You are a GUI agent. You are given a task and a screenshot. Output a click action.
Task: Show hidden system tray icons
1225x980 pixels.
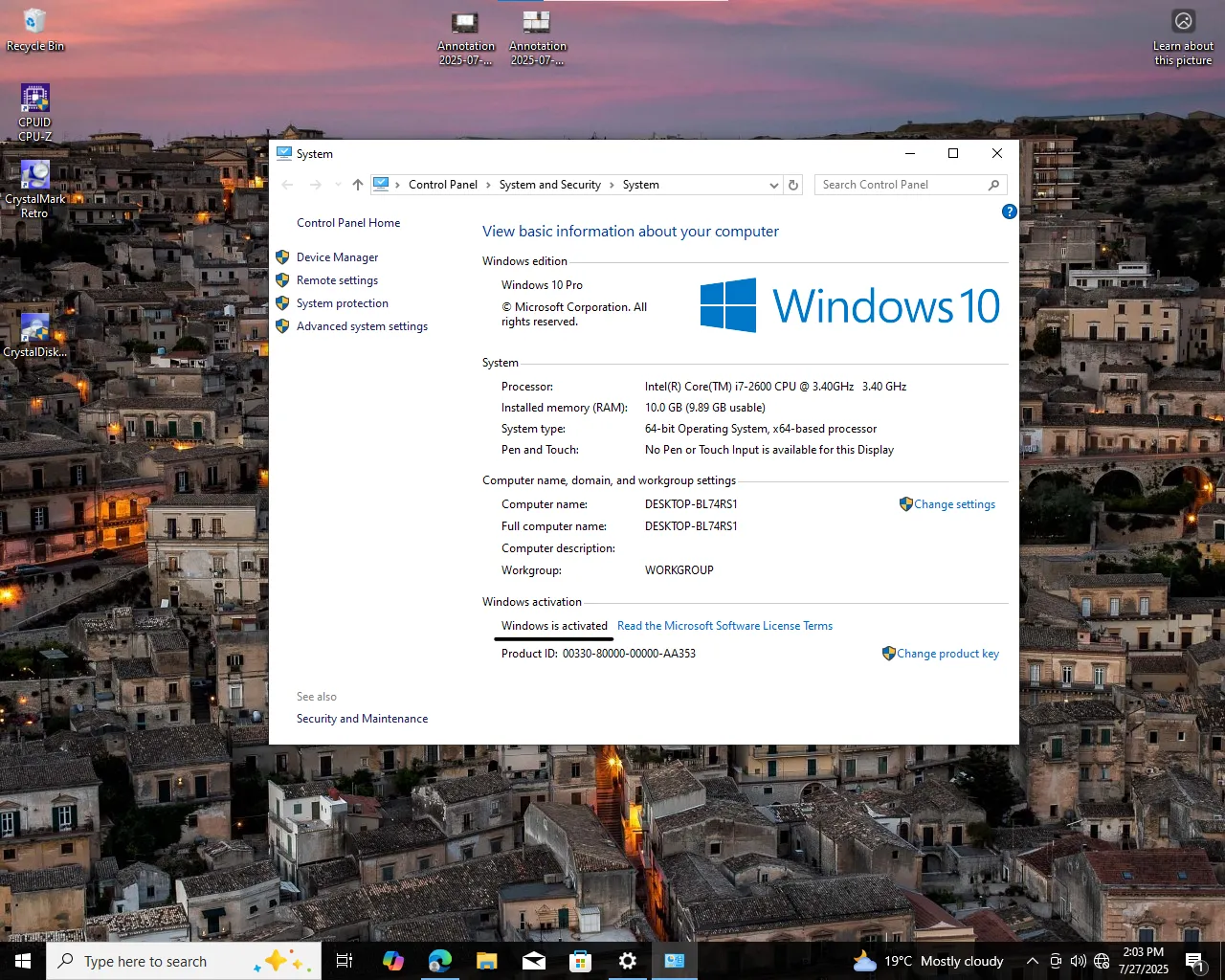[1032, 961]
